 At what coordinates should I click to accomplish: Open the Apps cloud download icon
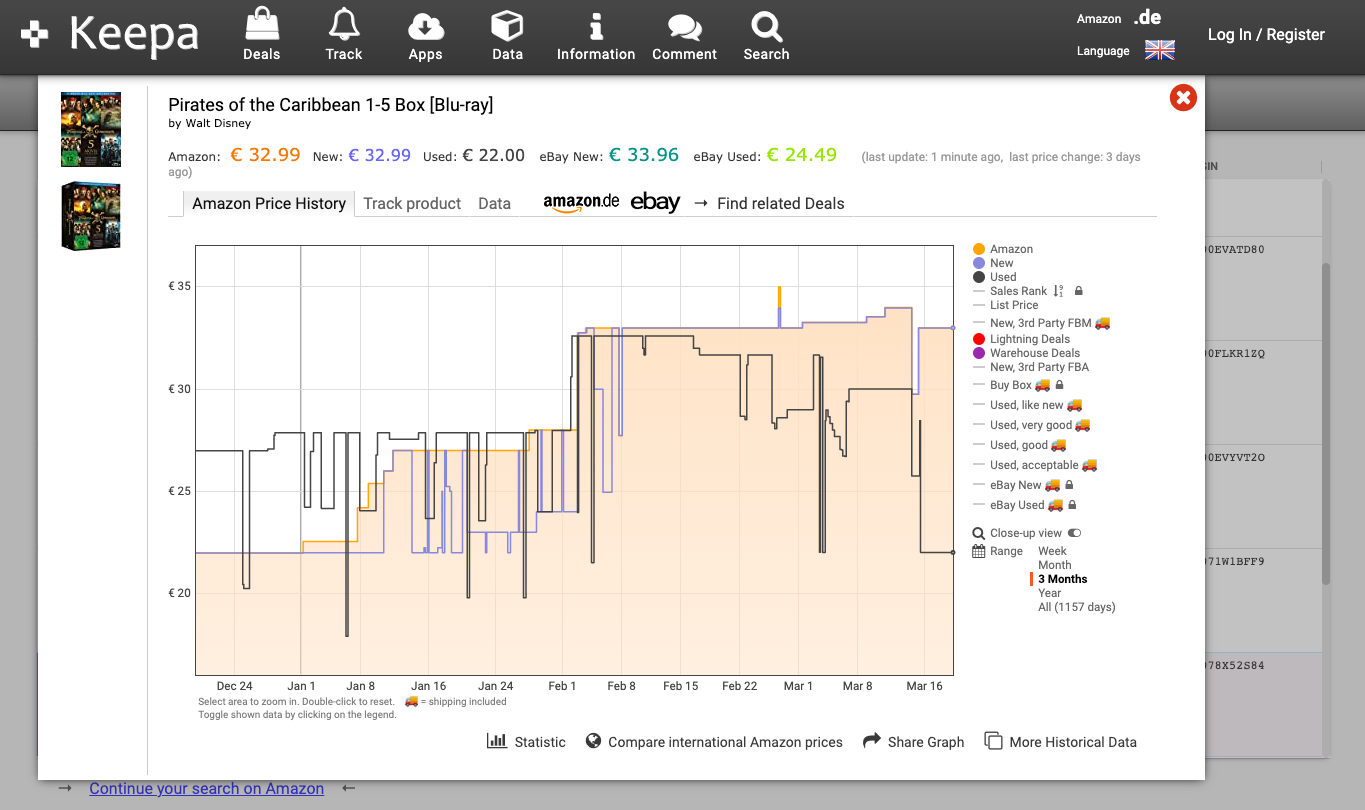tap(426, 25)
